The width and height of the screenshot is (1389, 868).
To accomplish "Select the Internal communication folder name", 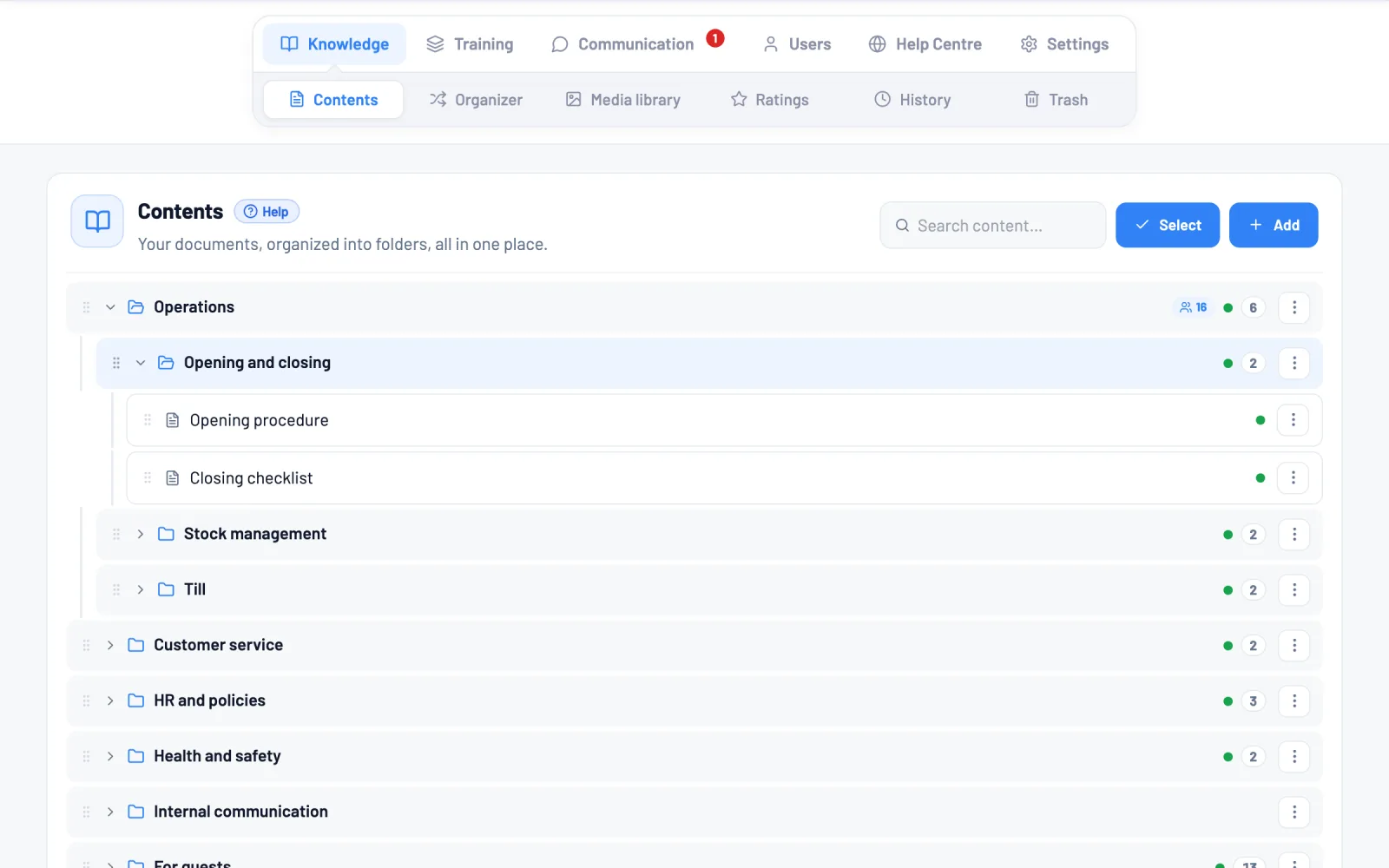I will (240, 812).
